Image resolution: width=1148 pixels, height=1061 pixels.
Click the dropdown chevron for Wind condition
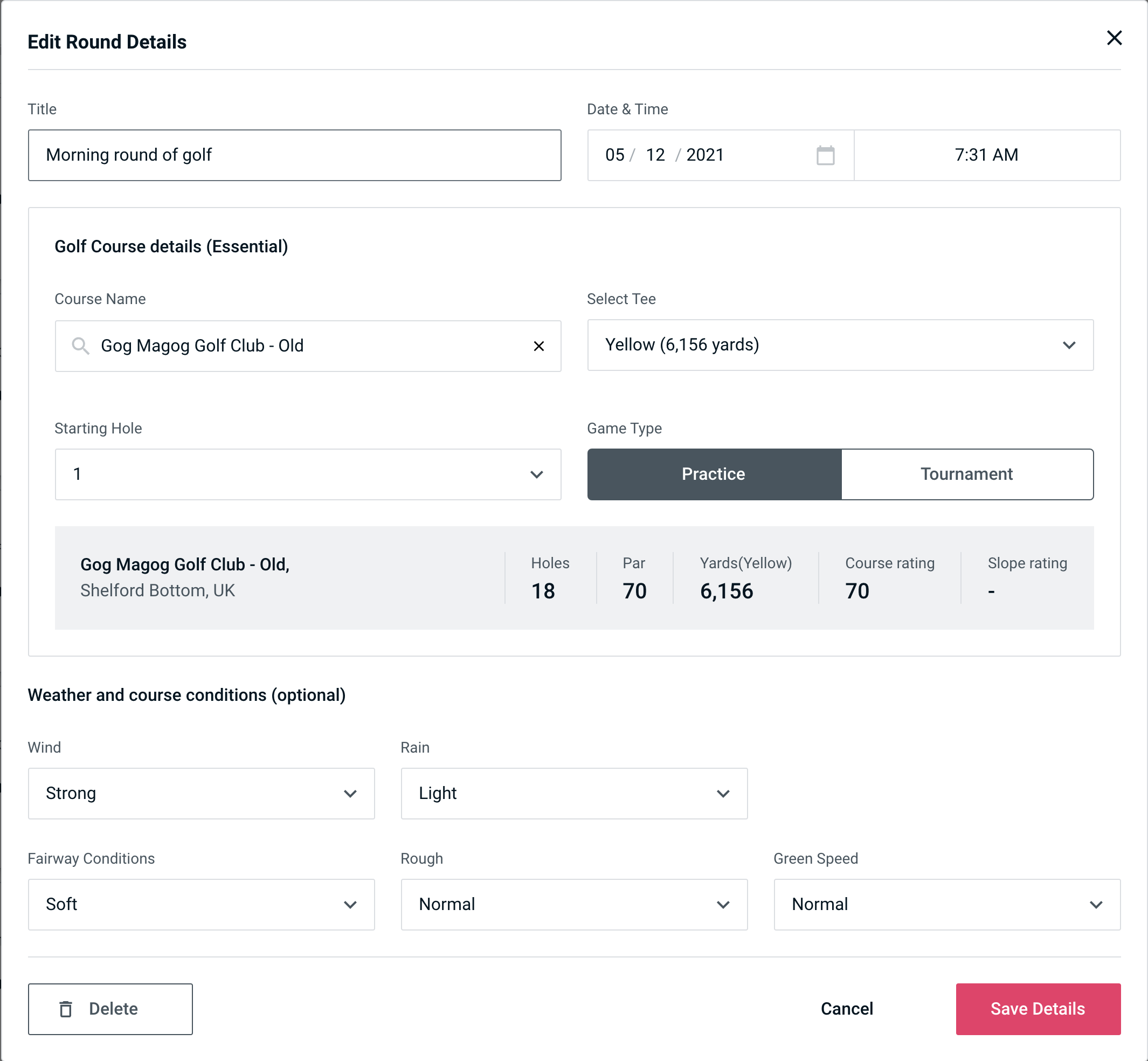pos(352,794)
